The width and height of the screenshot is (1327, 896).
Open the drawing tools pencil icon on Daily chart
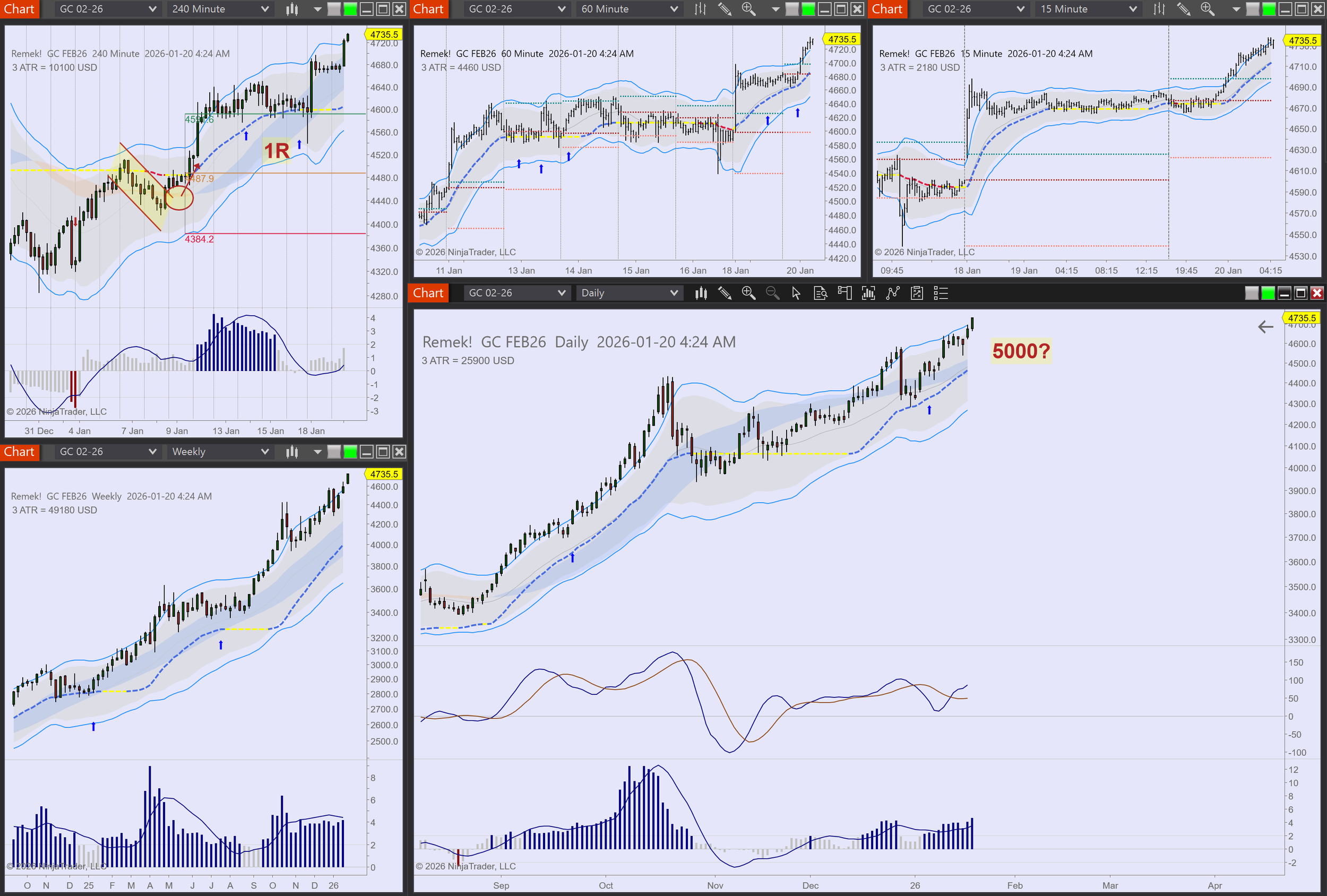(726, 293)
